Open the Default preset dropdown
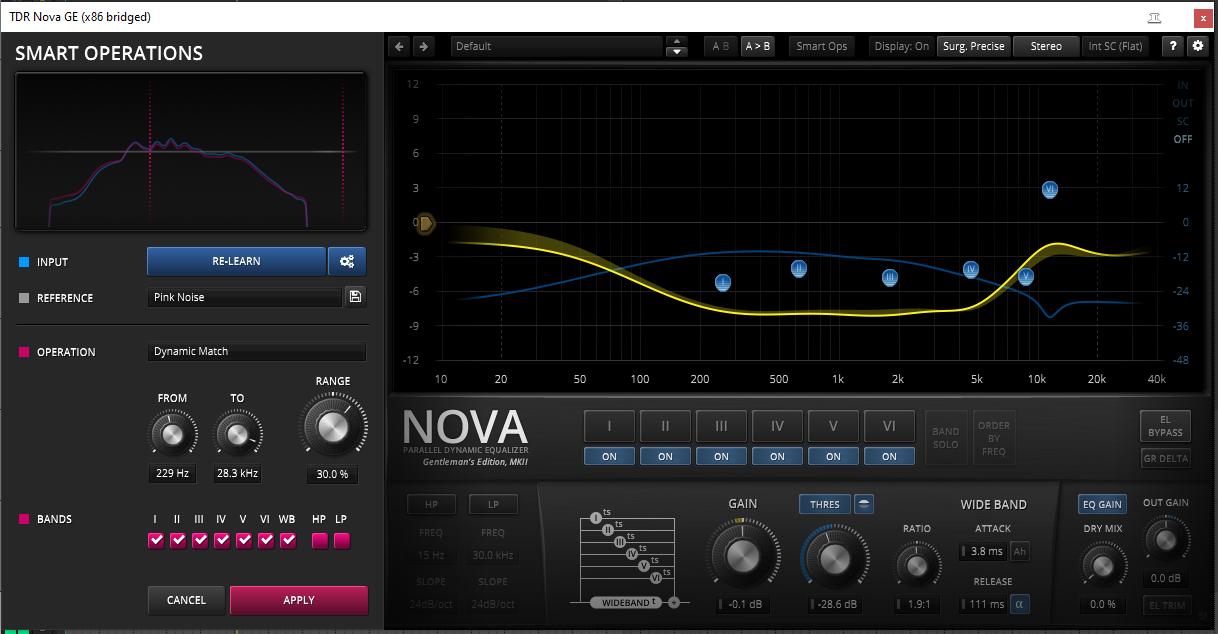Viewport: 1218px width, 634px height. click(x=556, y=46)
